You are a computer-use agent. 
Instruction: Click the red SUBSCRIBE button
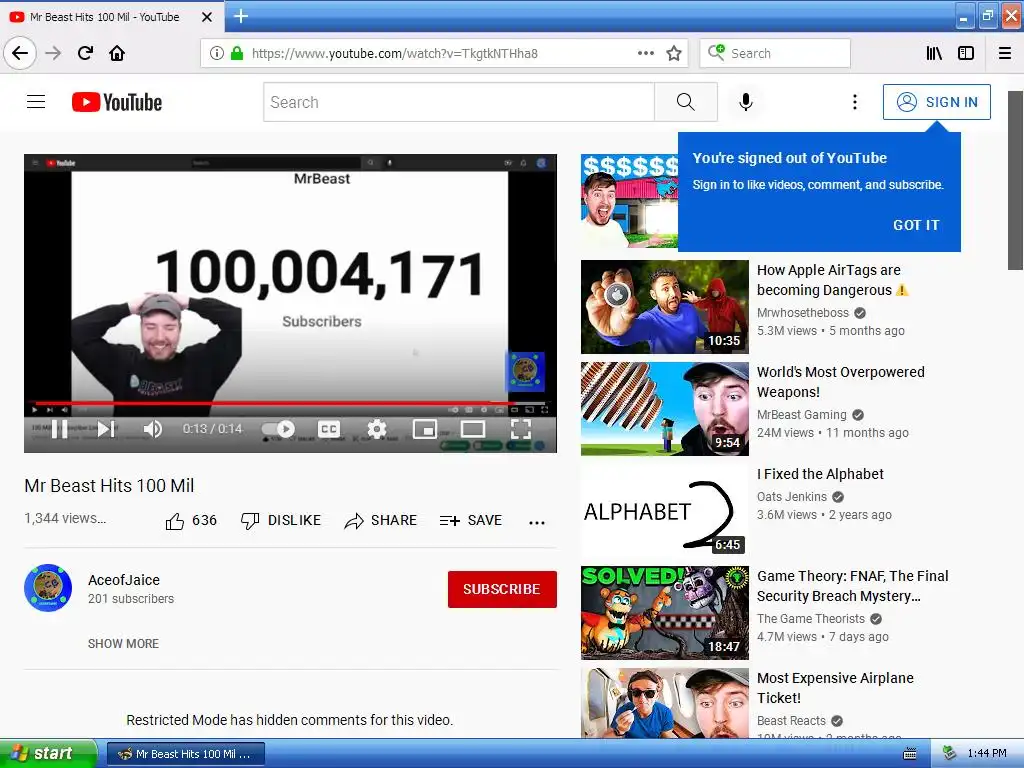(x=502, y=589)
